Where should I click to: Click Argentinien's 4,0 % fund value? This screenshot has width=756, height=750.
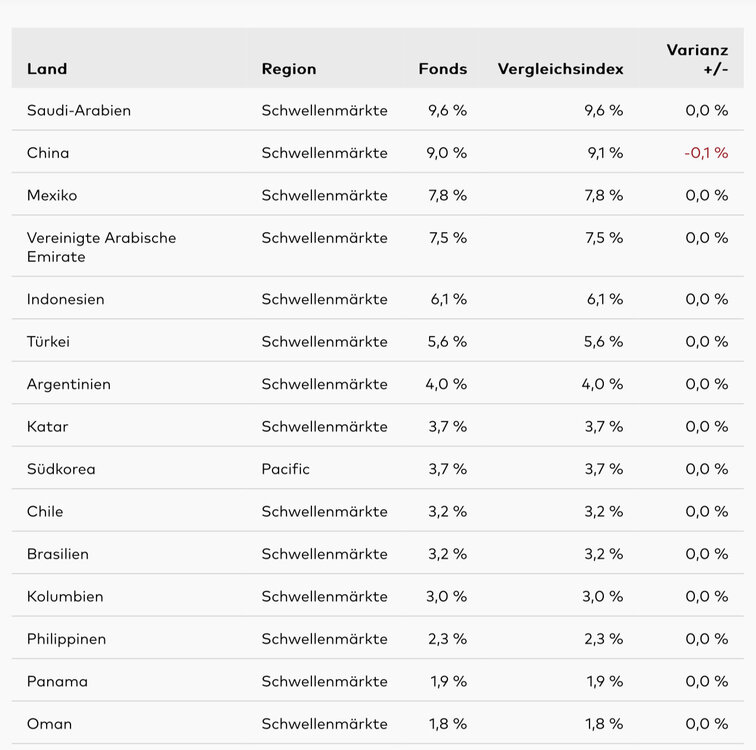pyautogui.click(x=446, y=385)
